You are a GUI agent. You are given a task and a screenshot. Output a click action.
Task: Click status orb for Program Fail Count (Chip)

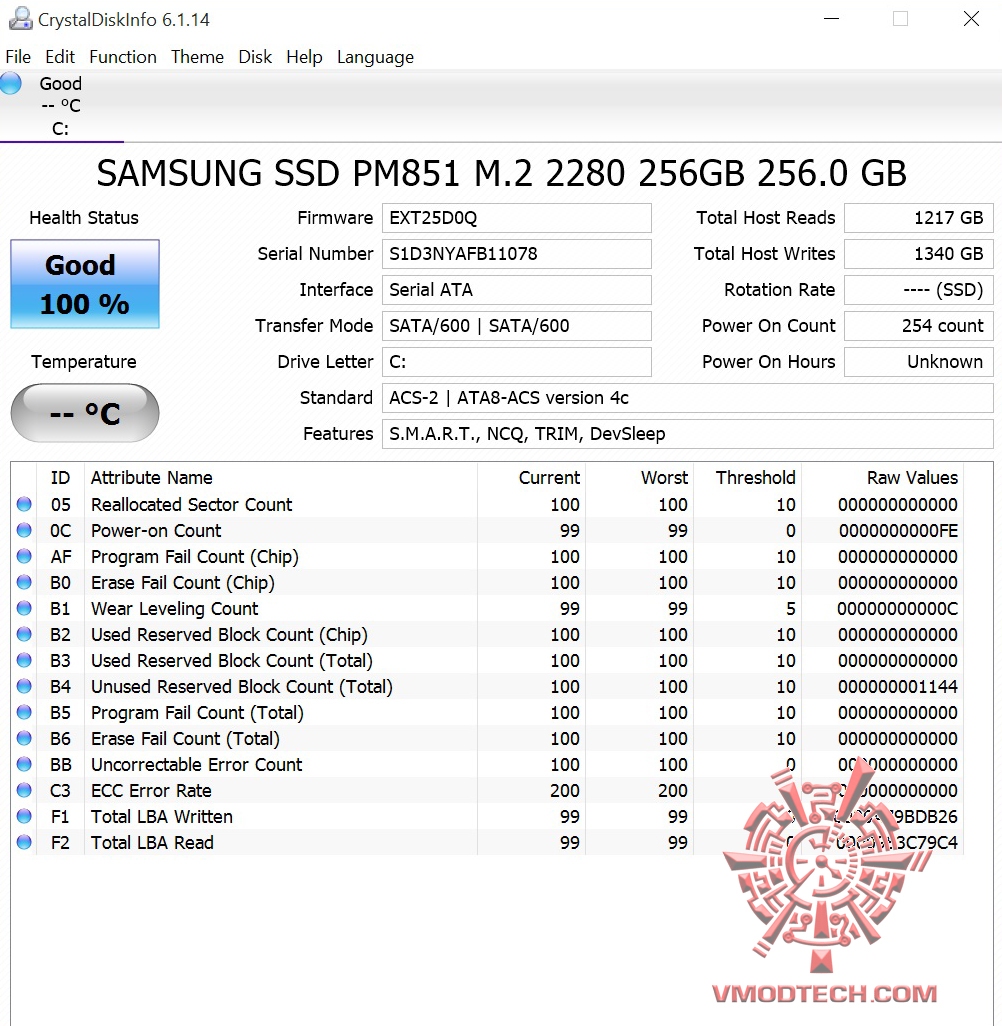click(x=24, y=556)
